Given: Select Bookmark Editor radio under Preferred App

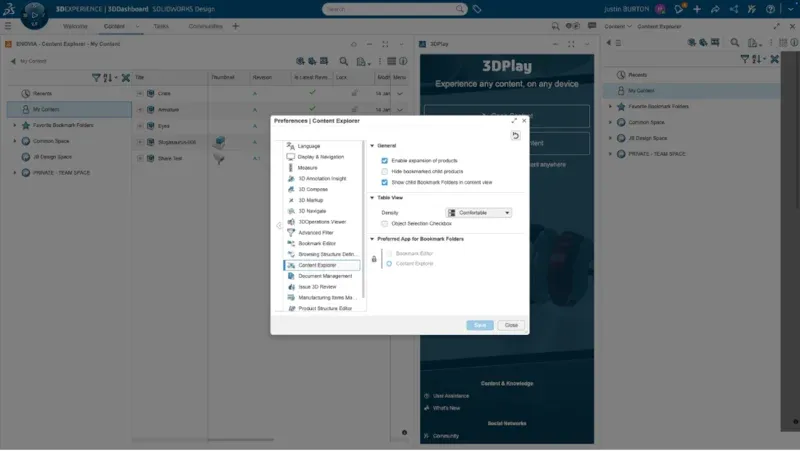Looking at the screenshot, I should click(389, 254).
